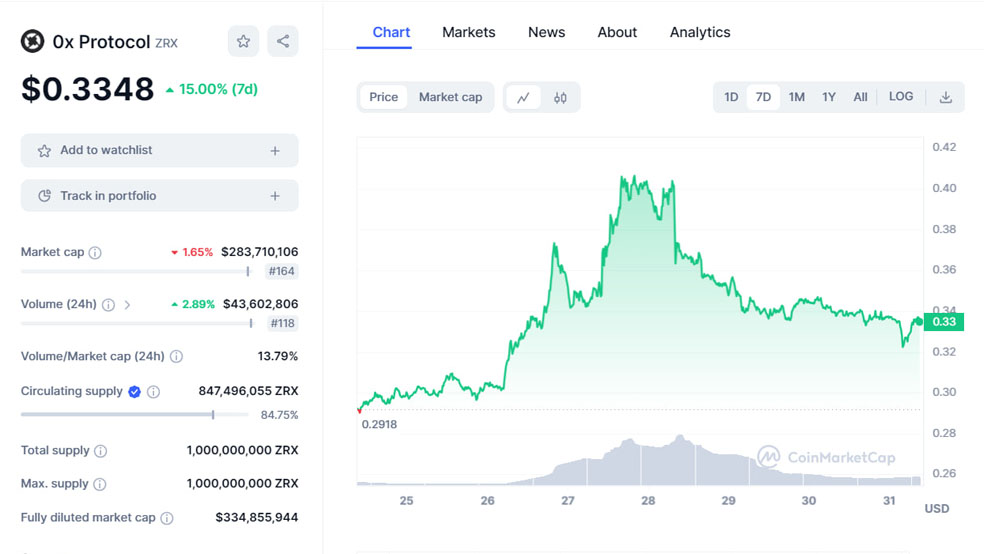The height and width of the screenshot is (554, 984).
Task: Star 0x Protocol with the favorite icon button
Action: tap(243, 41)
